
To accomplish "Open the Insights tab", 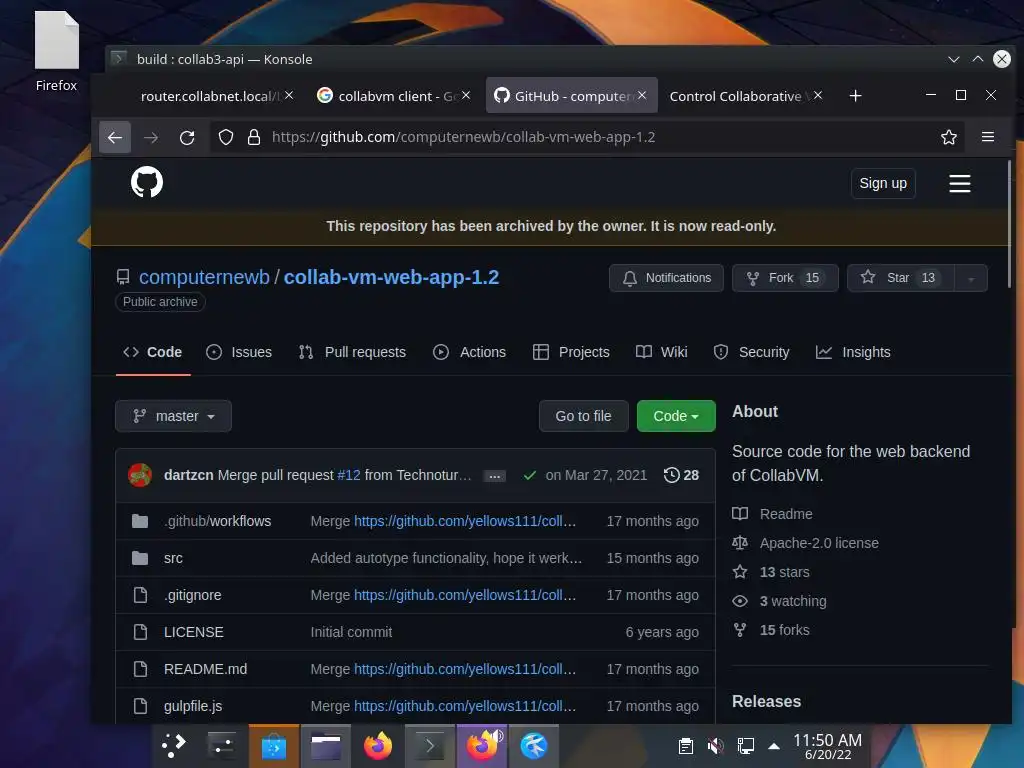I will 853,352.
